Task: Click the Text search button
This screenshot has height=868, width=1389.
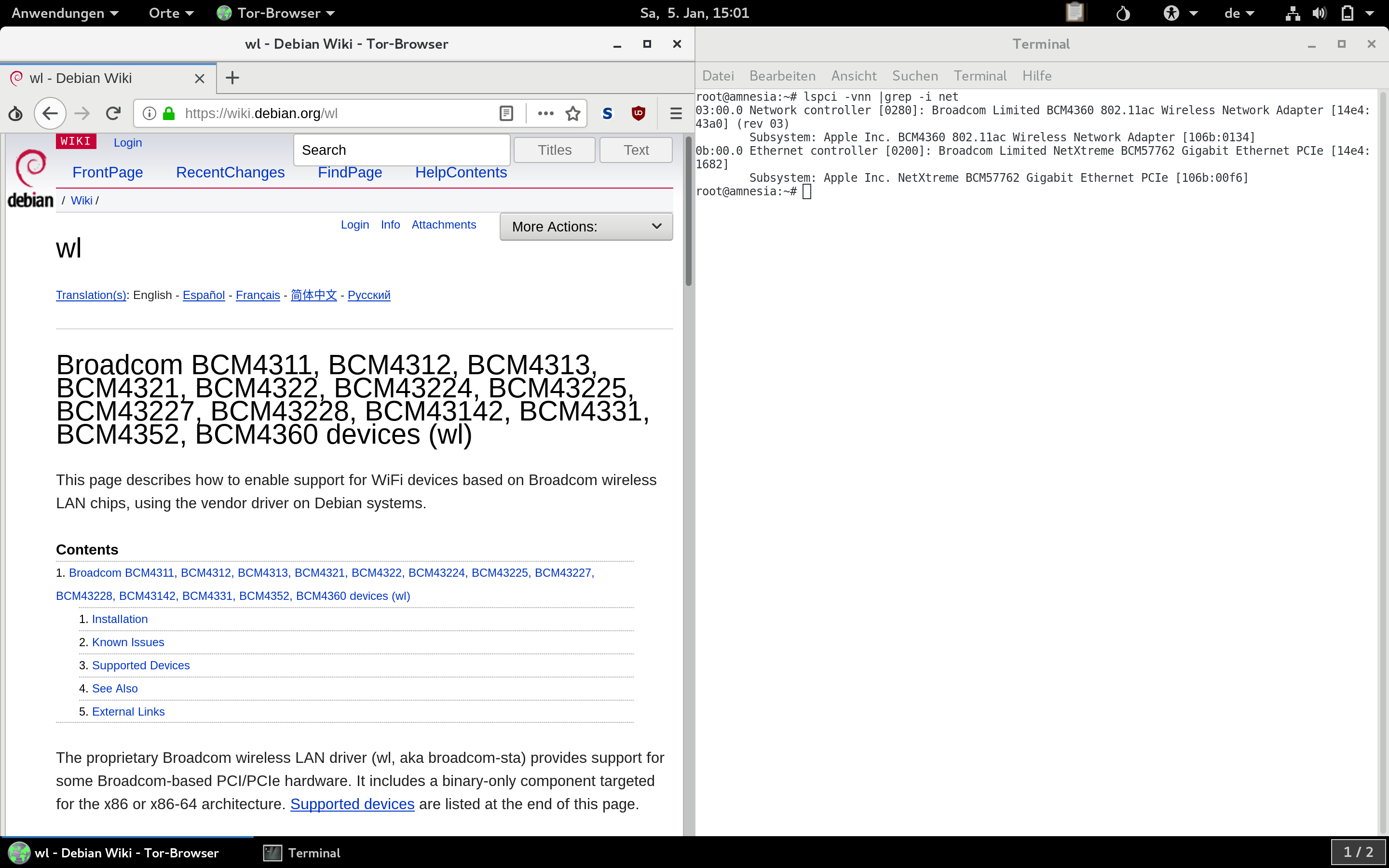Action: tap(636, 150)
